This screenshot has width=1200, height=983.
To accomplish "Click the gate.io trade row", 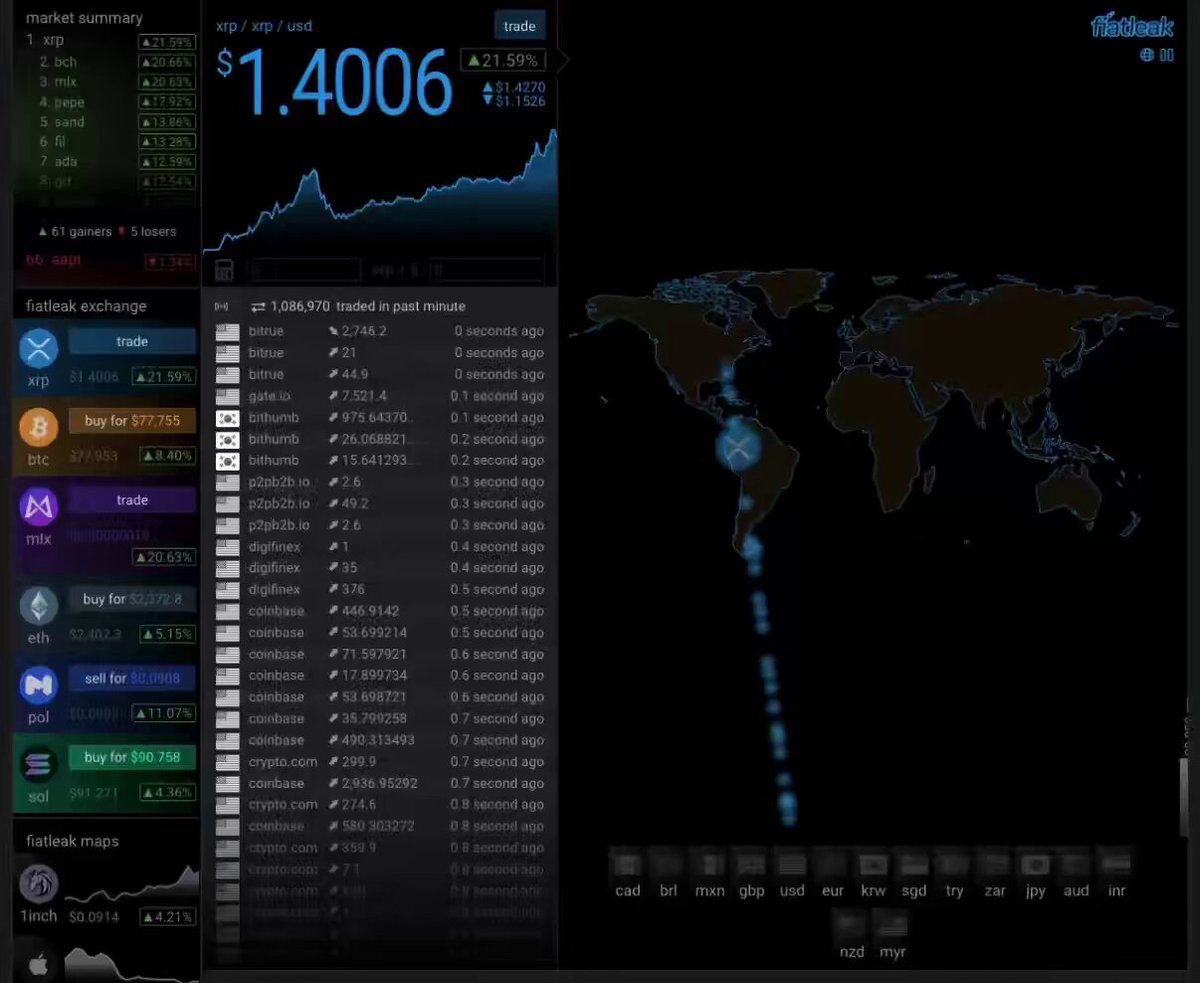I will (x=380, y=396).
